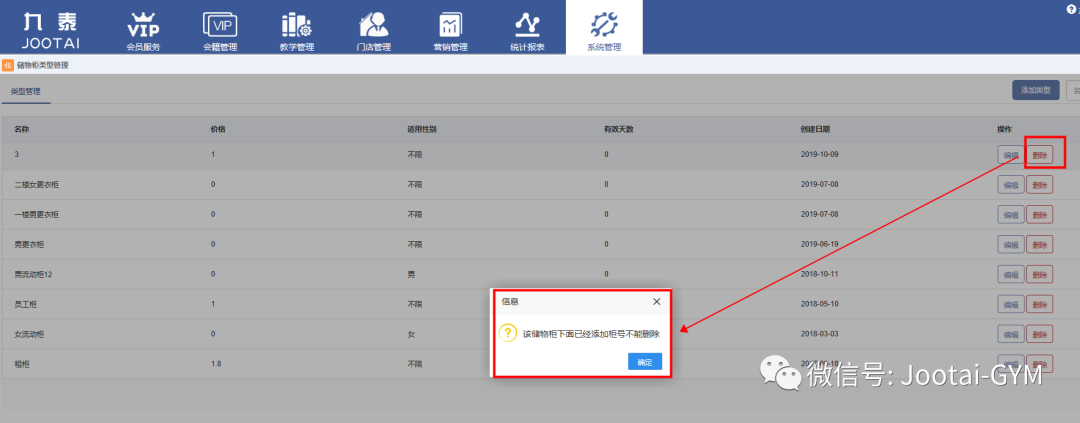This screenshot has width=1080, height=423.
Task: Click the 价格 column header
Action: click(x=218, y=129)
